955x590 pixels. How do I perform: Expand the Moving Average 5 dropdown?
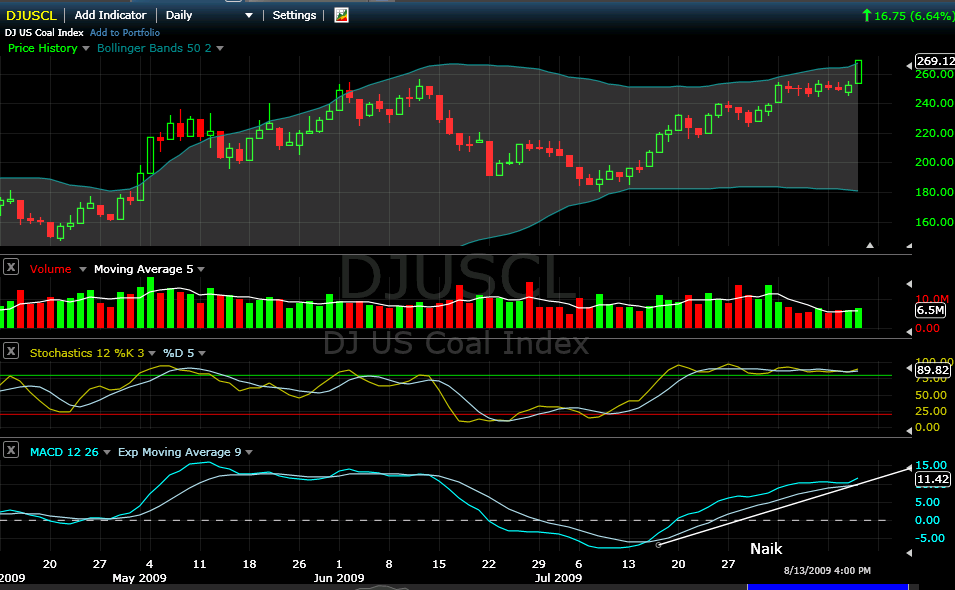pos(201,269)
